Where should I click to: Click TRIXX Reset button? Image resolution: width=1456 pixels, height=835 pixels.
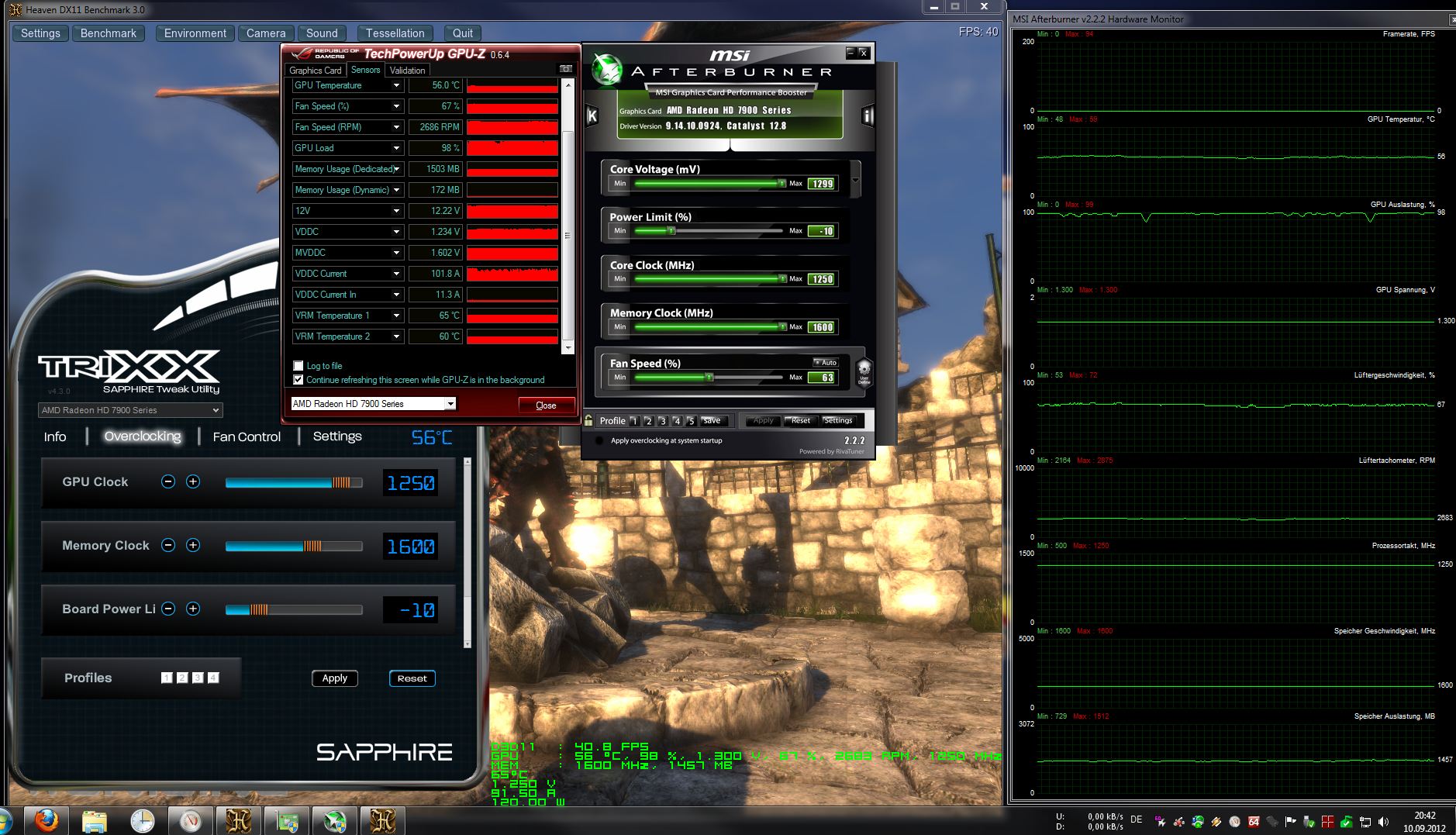[x=412, y=678]
